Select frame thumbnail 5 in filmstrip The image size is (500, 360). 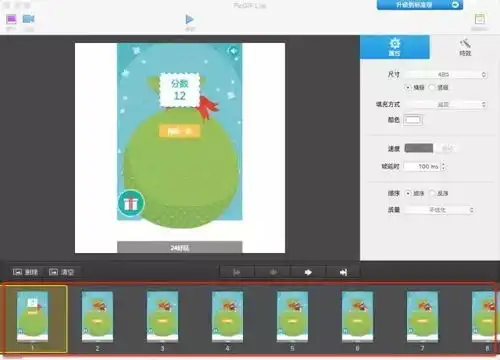[x=292, y=316]
